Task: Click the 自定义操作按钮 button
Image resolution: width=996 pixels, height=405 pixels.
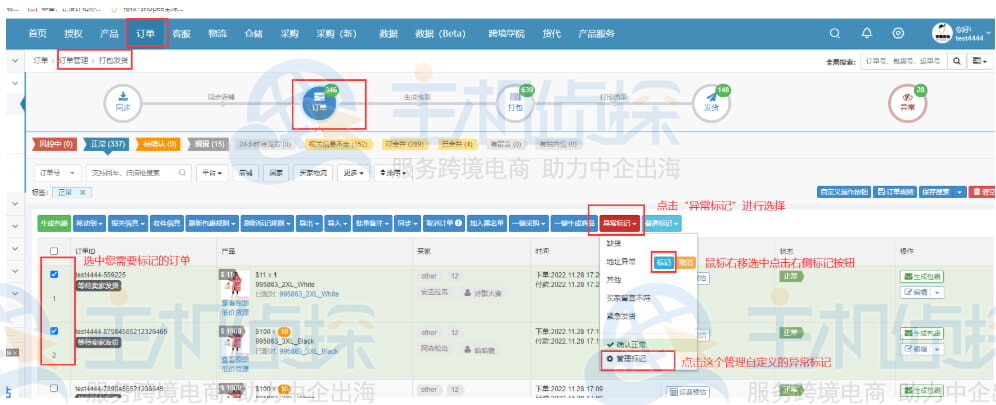Action: pyautogui.click(x=844, y=191)
